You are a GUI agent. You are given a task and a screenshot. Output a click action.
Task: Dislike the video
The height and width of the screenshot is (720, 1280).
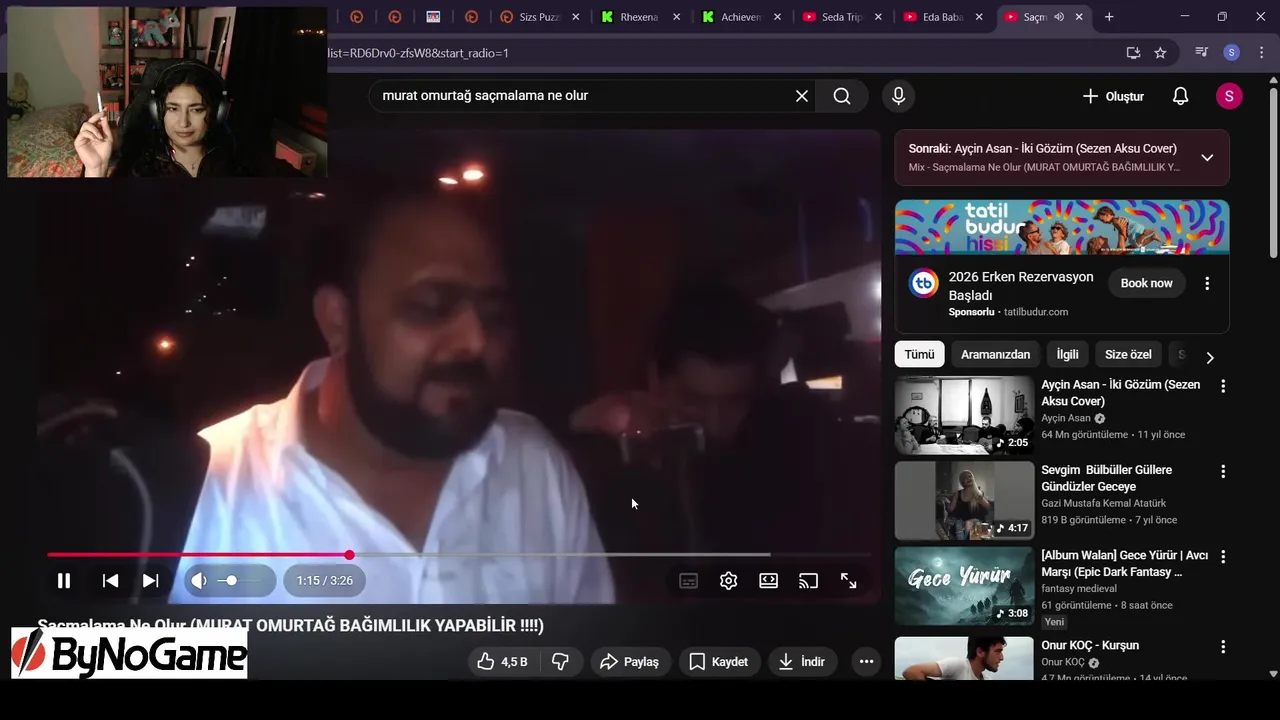(x=560, y=662)
